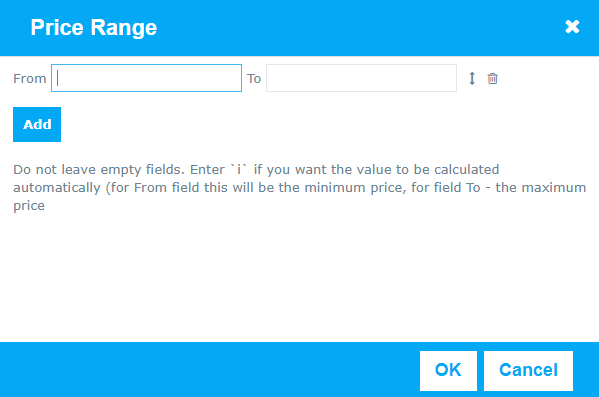Remove the From-To row using bin icon

coord(492,78)
